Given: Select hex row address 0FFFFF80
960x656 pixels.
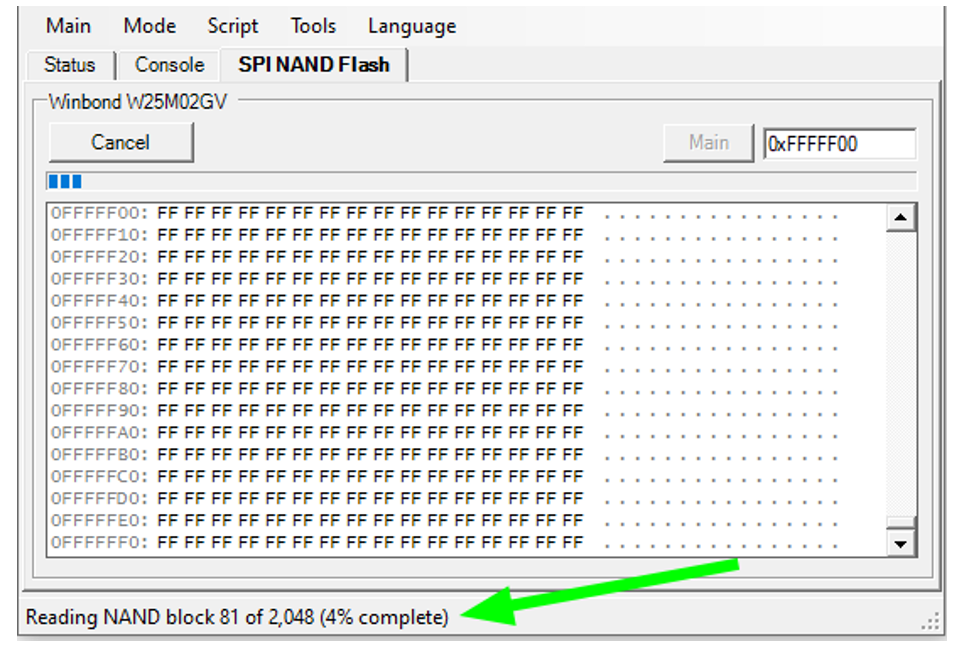Looking at the screenshot, I should click(x=99, y=389).
